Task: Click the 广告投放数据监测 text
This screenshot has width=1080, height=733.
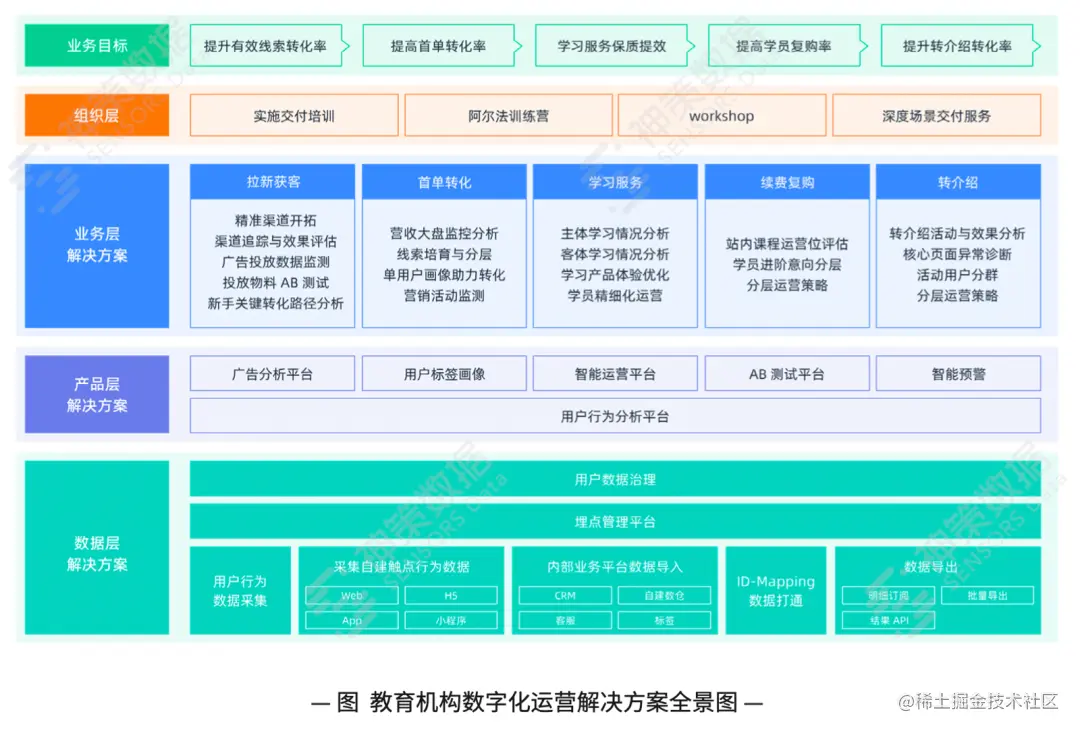Action: (x=276, y=262)
